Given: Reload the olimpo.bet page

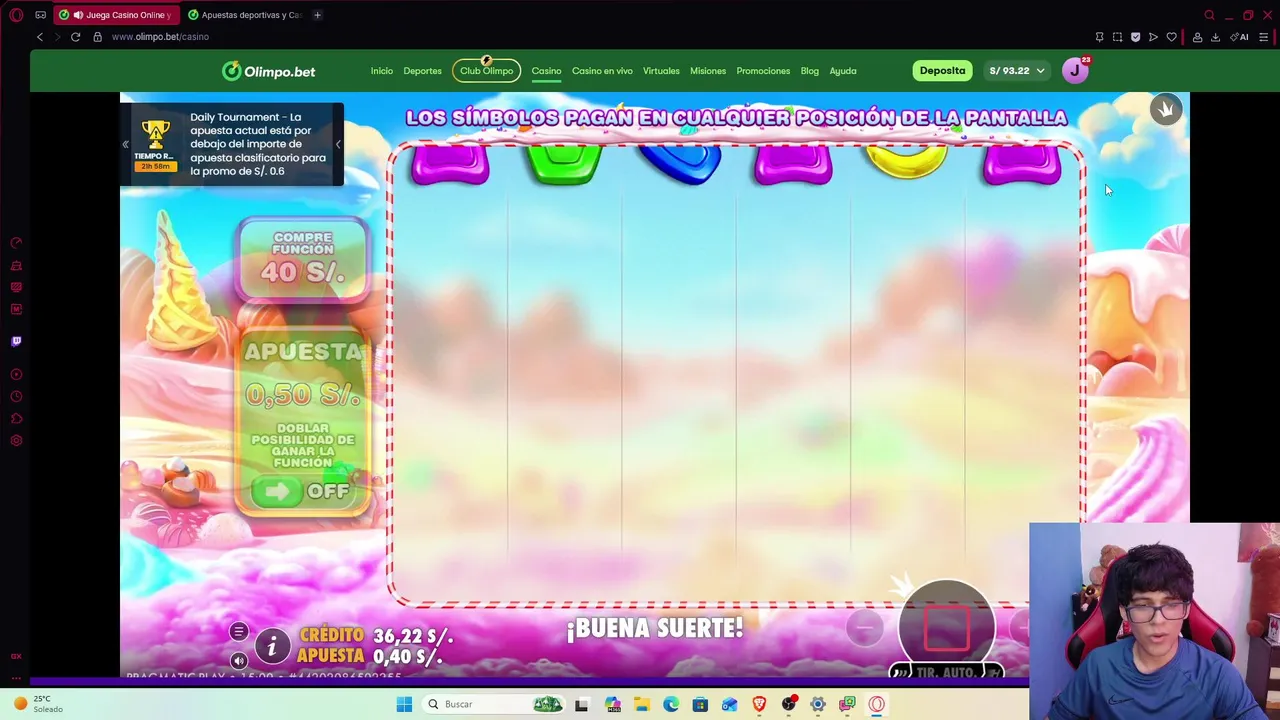Looking at the screenshot, I should (x=75, y=37).
